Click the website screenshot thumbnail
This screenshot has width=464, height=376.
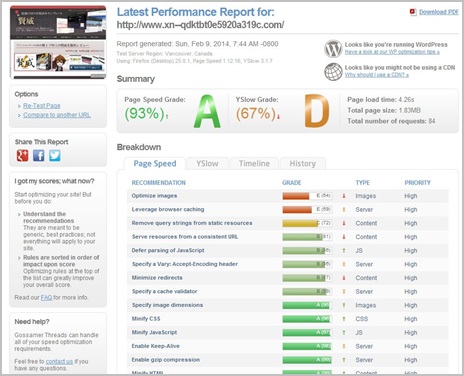pyautogui.click(x=58, y=42)
